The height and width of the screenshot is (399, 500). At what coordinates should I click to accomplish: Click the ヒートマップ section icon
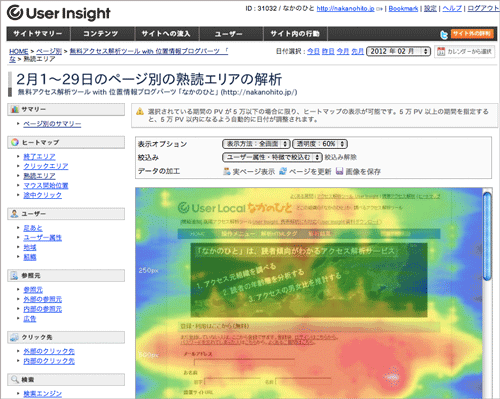coord(15,142)
